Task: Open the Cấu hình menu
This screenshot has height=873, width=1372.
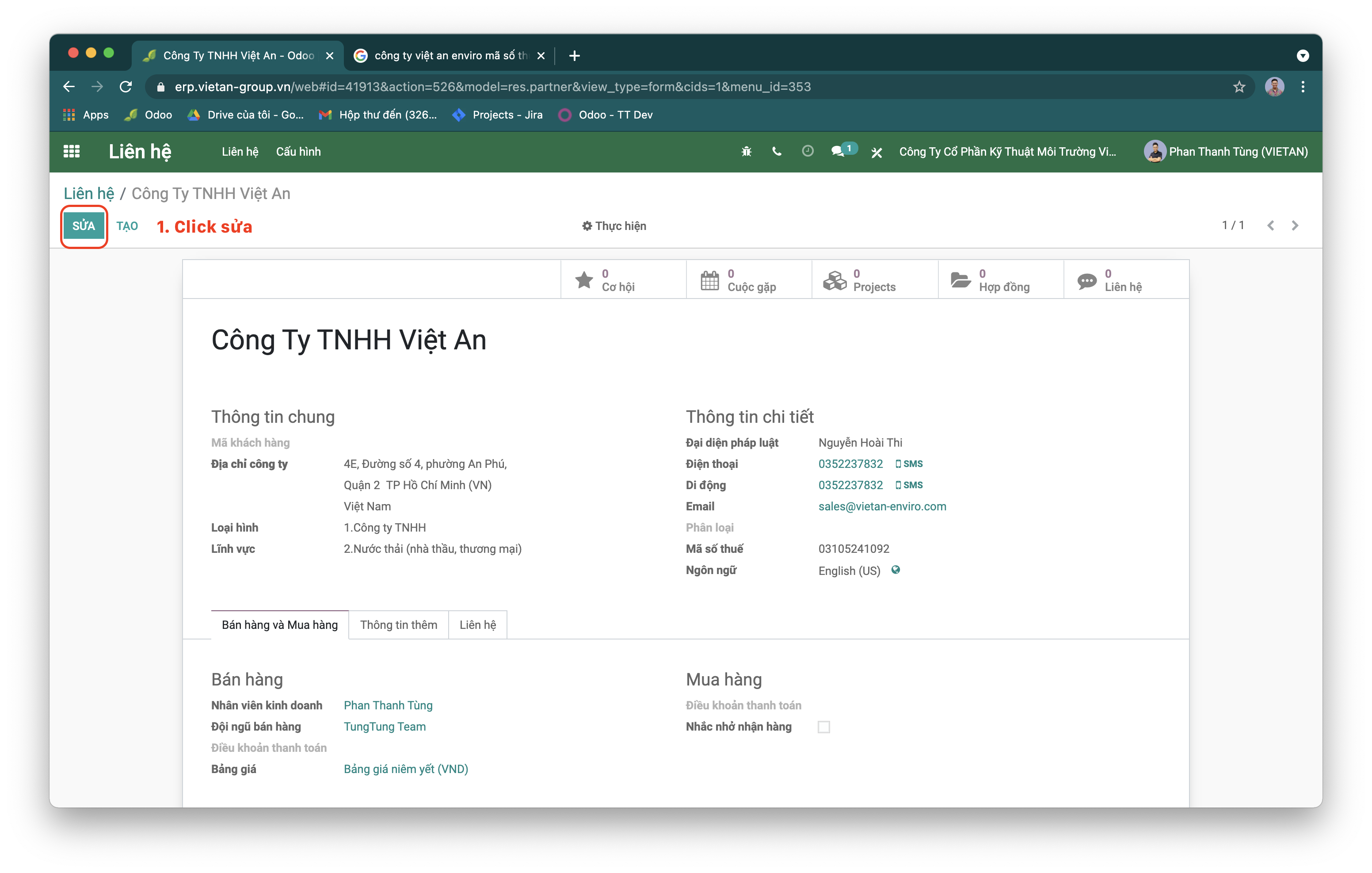Action: click(x=298, y=152)
